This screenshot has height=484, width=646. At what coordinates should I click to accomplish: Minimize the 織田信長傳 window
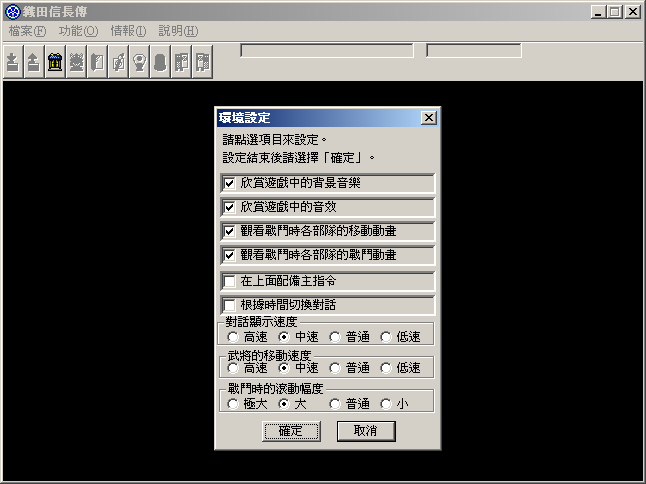[x=599, y=12]
